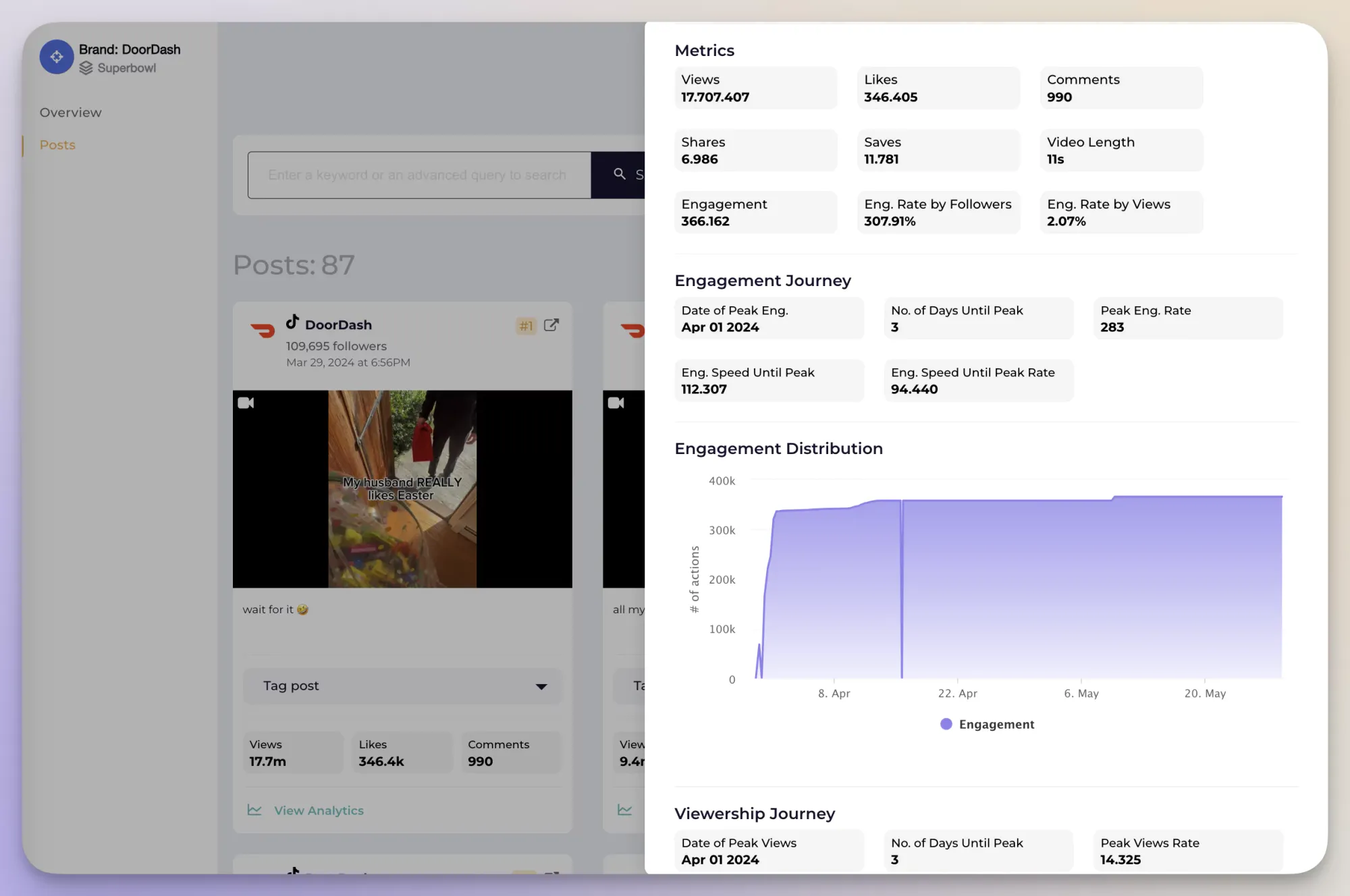Click the 109,695 followers text
The image size is (1350, 896).
click(x=336, y=346)
